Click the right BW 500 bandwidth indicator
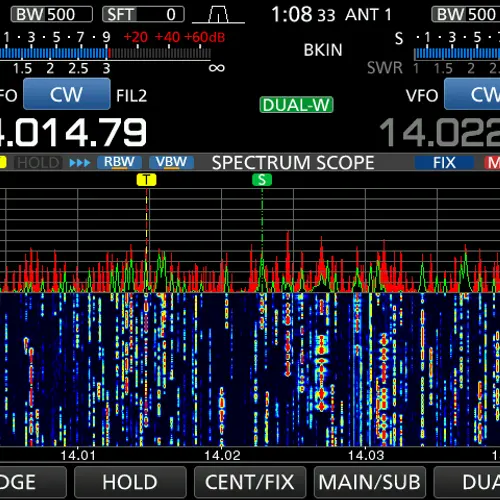500x500 pixels. (x=466, y=15)
